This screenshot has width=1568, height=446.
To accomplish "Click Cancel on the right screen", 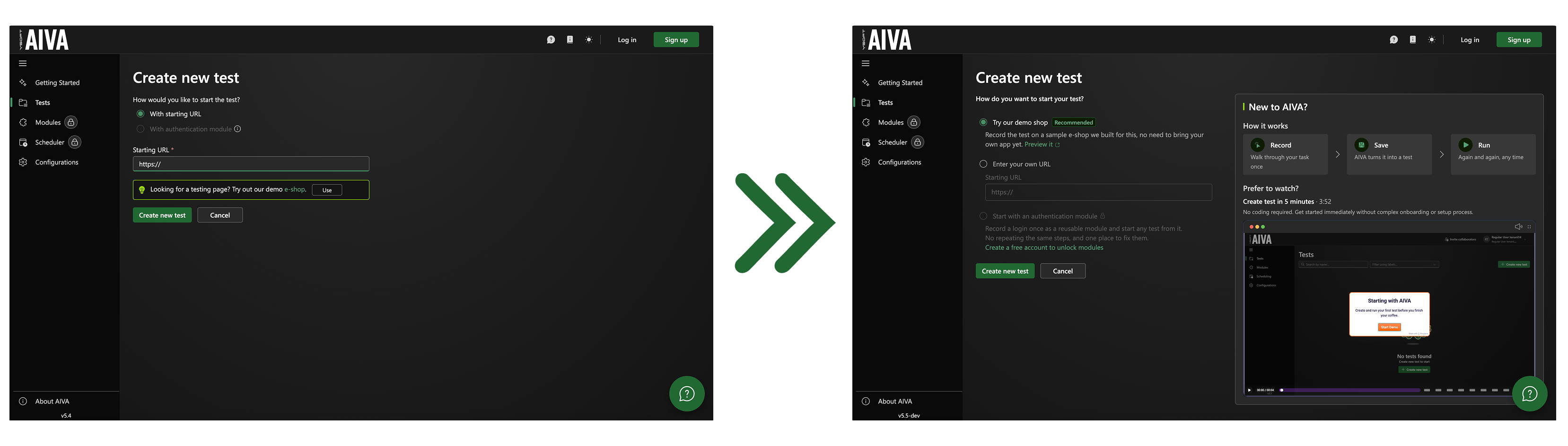I will [x=1063, y=271].
